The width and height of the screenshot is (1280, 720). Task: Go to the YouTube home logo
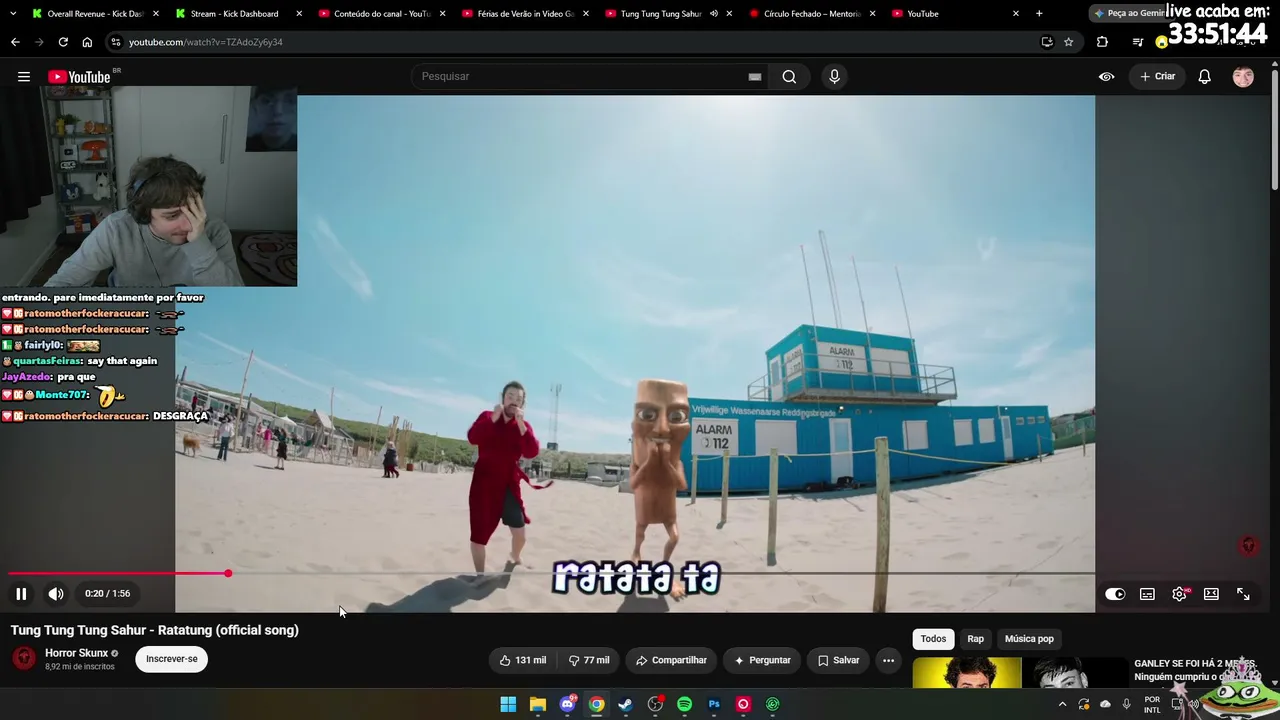(79, 77)
